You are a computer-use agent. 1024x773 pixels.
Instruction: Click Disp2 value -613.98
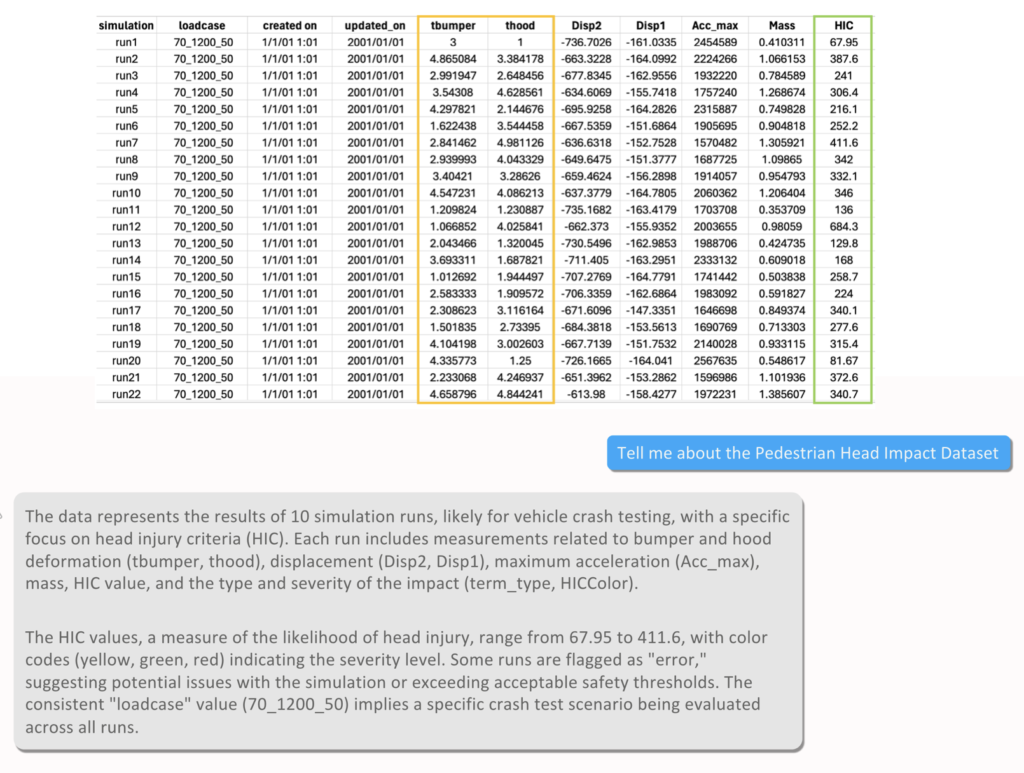click(x=586, y=394)
